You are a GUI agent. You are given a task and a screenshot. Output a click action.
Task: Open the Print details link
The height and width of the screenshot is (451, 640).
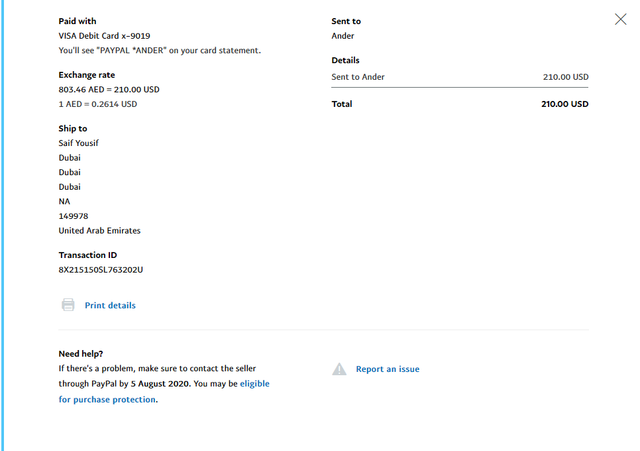(x=110, y=305)
